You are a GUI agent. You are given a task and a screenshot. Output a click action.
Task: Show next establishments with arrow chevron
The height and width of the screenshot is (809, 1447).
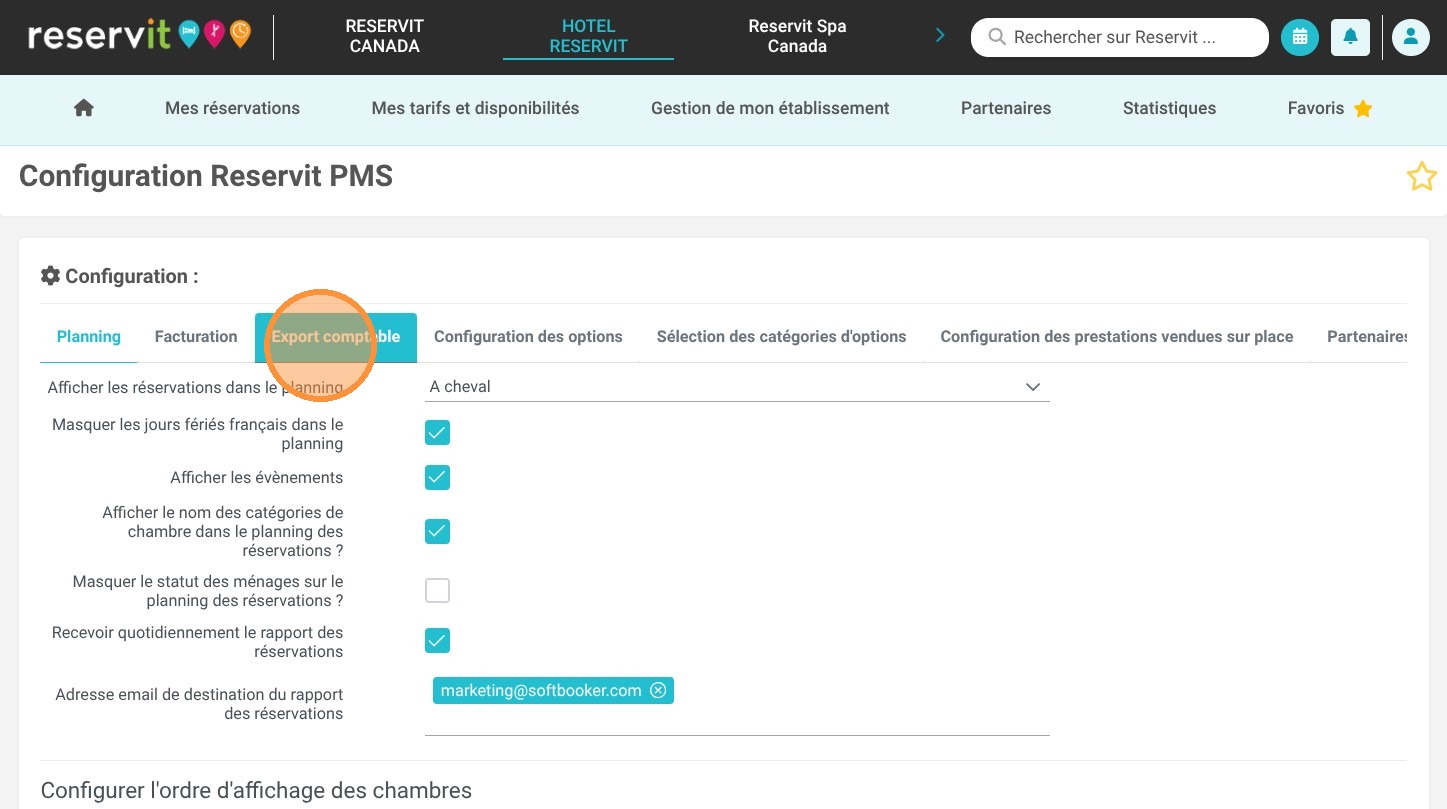click(939, 36)
